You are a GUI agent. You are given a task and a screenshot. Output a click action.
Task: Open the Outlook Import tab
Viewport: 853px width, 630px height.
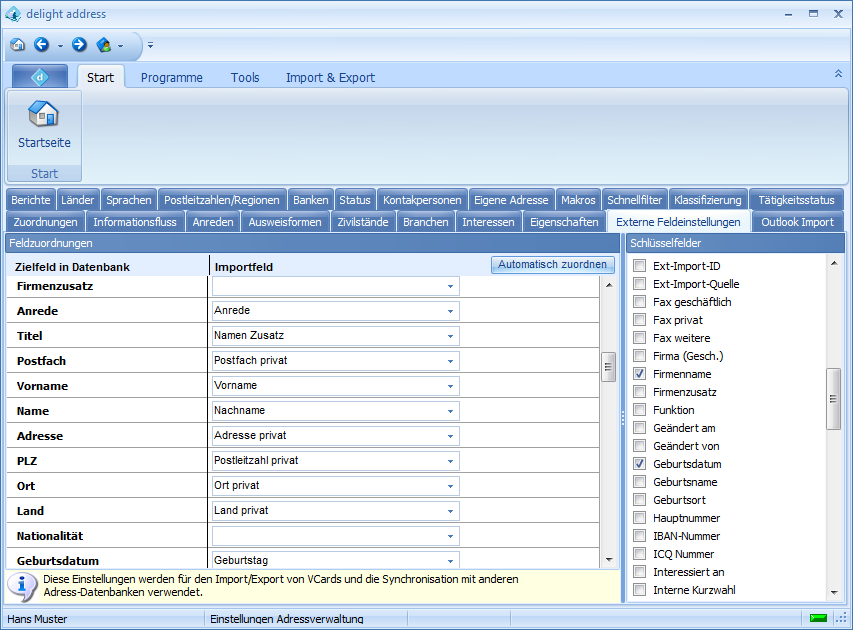tap(797, 222)
